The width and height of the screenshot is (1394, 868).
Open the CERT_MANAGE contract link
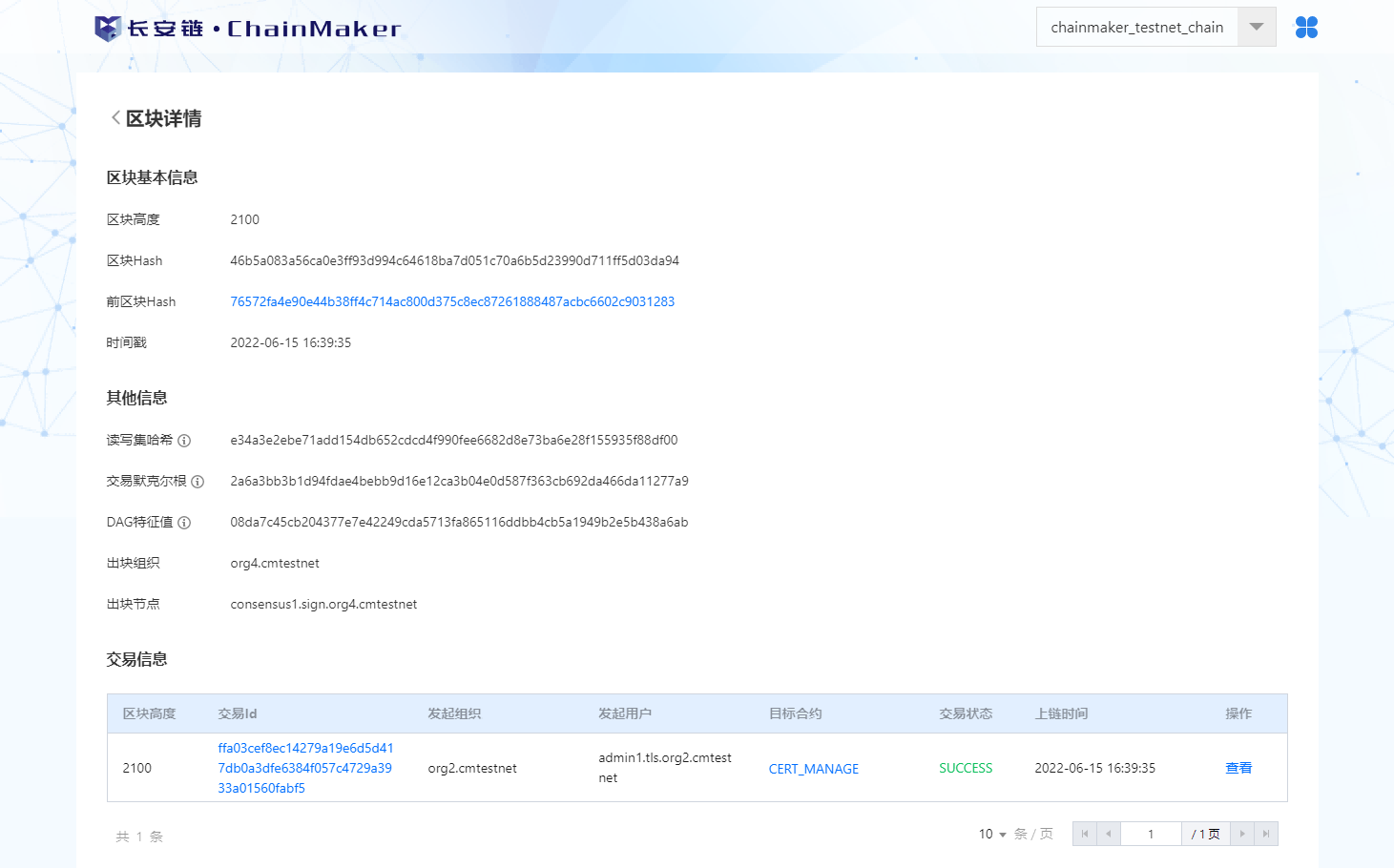click(814, 769)
